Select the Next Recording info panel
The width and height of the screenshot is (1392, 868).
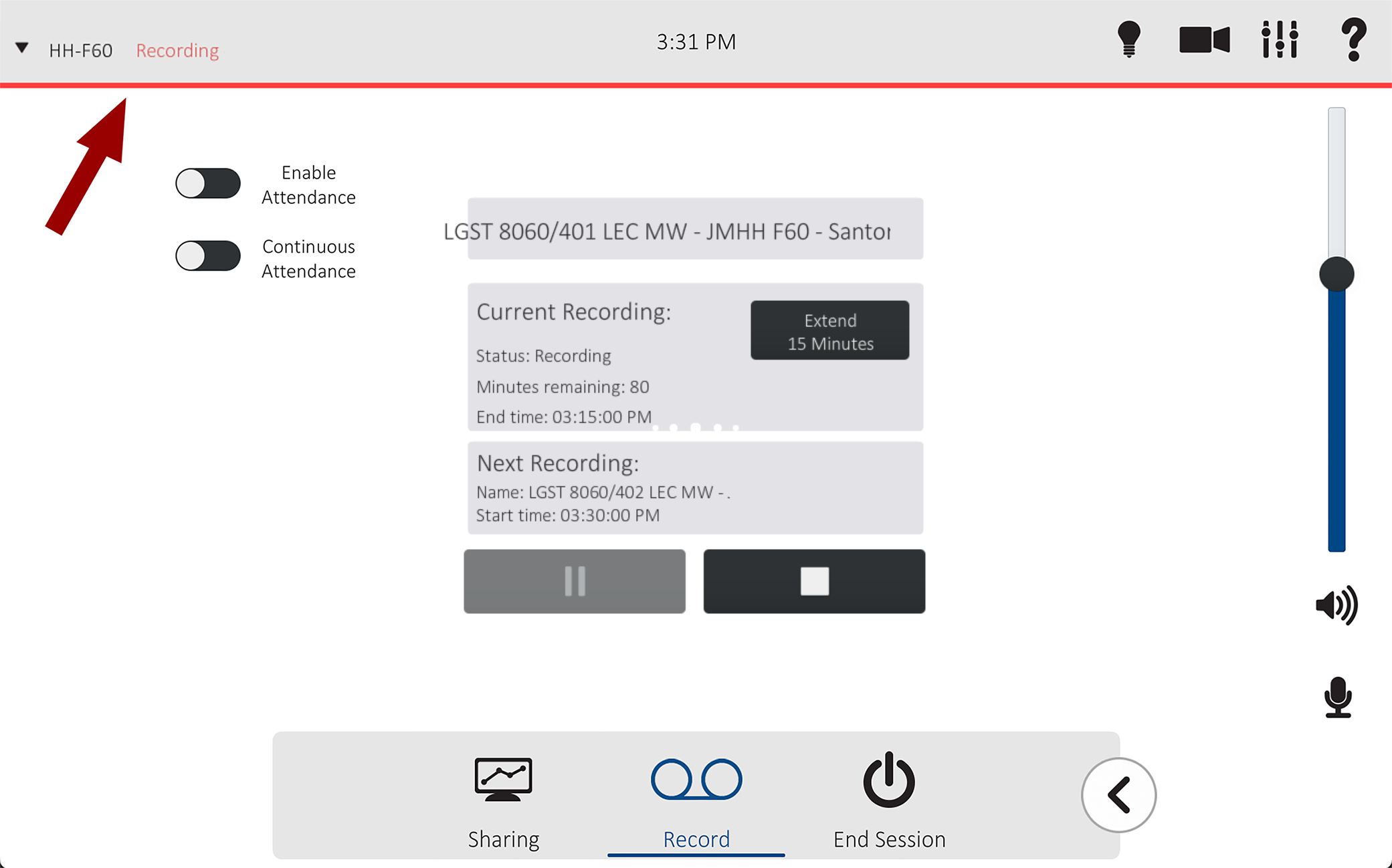click(x=695, y=488)
